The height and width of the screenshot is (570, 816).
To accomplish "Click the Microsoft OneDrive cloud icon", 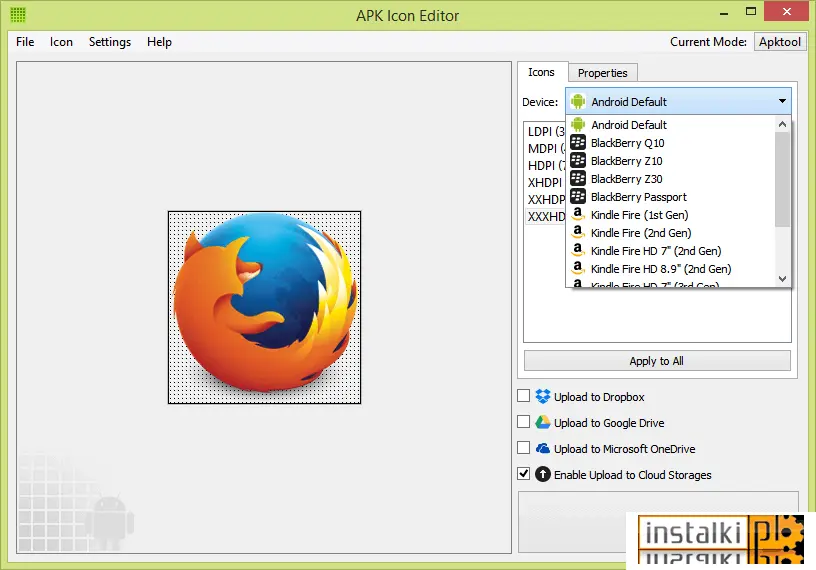I will click(543, 448).
